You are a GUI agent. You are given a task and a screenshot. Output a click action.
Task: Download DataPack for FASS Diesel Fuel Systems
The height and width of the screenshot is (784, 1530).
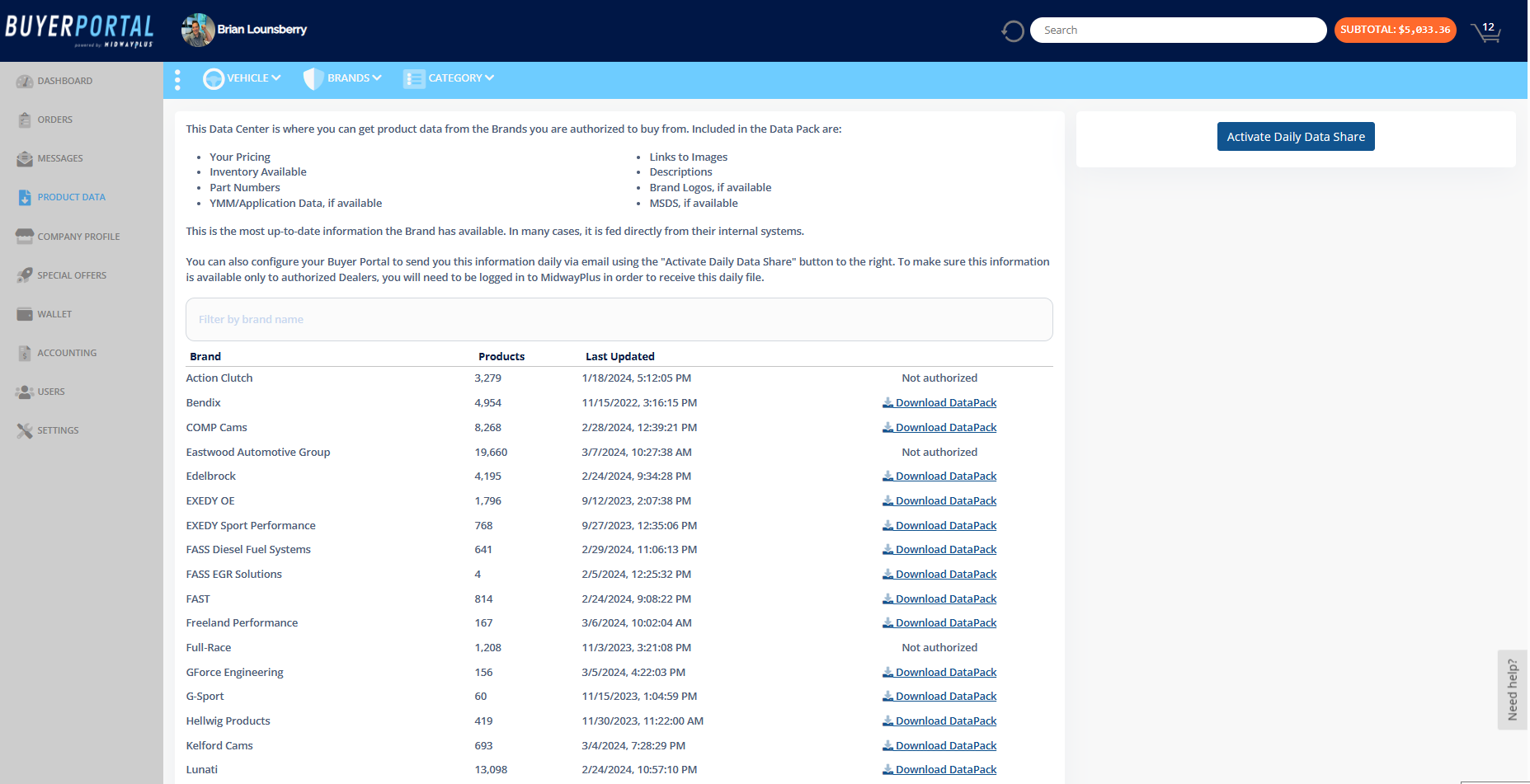(x=939, y=549)
